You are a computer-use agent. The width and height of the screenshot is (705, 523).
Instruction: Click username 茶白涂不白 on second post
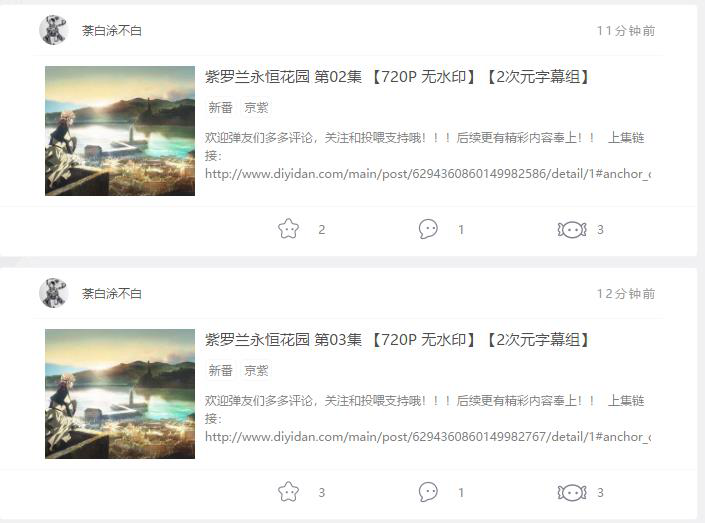click(x=112, y=294)
